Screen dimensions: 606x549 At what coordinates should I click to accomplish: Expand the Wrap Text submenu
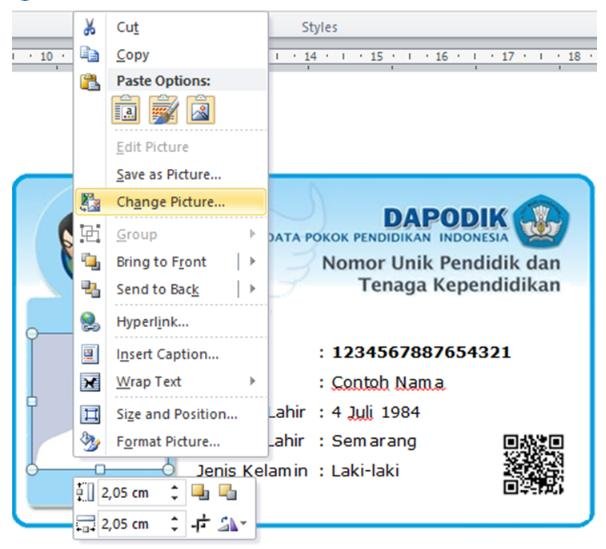click(x=252, y=381)
